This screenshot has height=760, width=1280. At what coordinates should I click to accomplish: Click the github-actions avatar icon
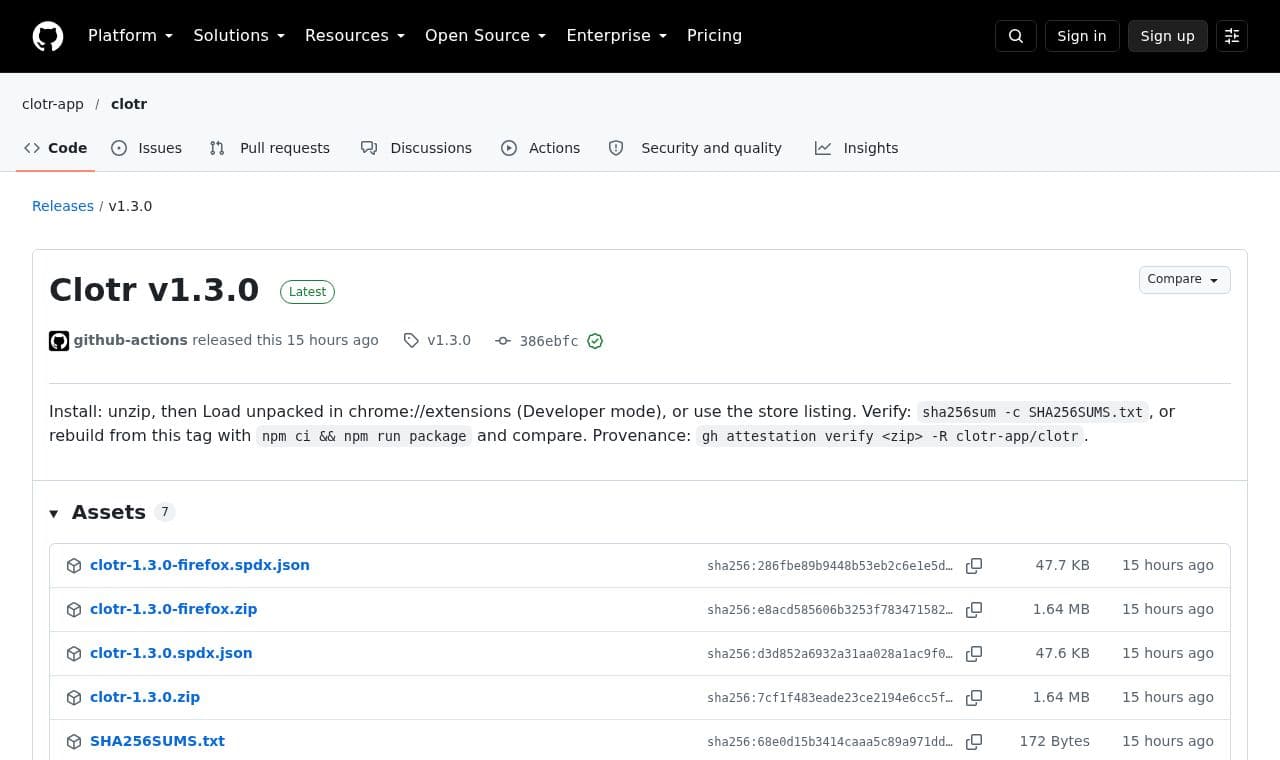(x=59, y=341)
